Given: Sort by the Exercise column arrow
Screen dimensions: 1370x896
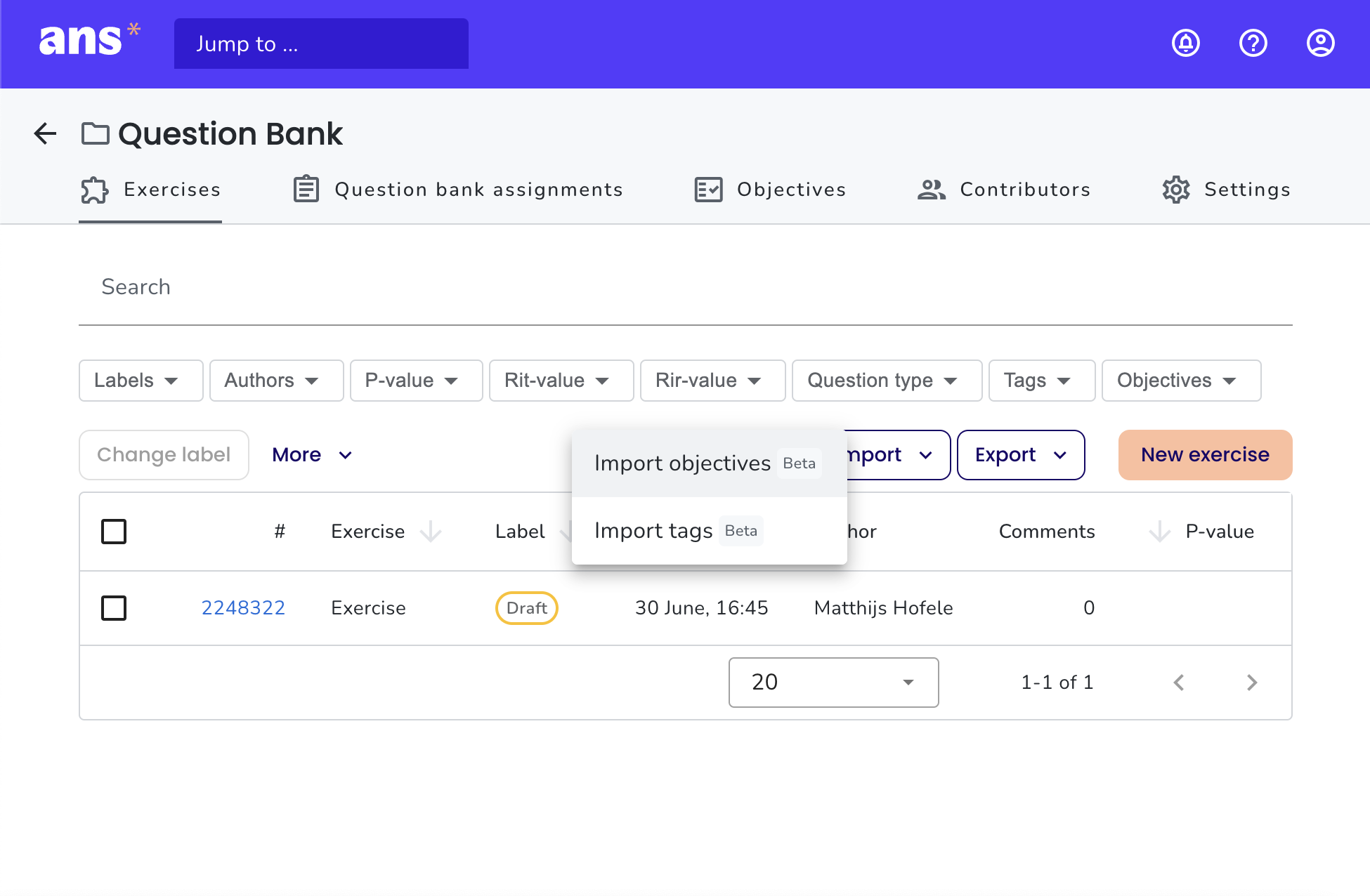Looking at the screenshot, I should (431, 532).
